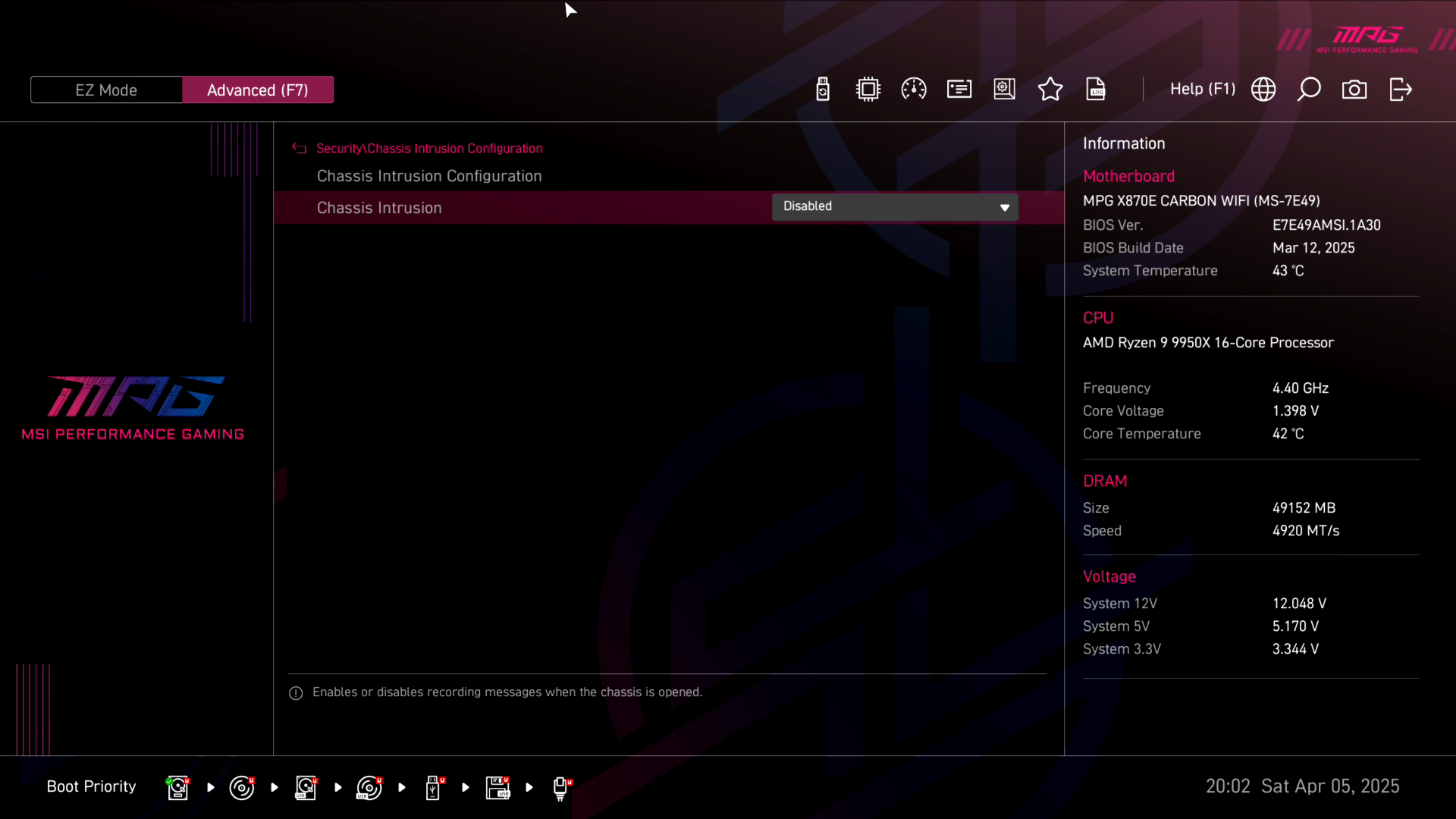Image resolution: width=1456 pixels, height=819 pixels.
Task: Open the search magnifier icon
Action: point(1309,89)
